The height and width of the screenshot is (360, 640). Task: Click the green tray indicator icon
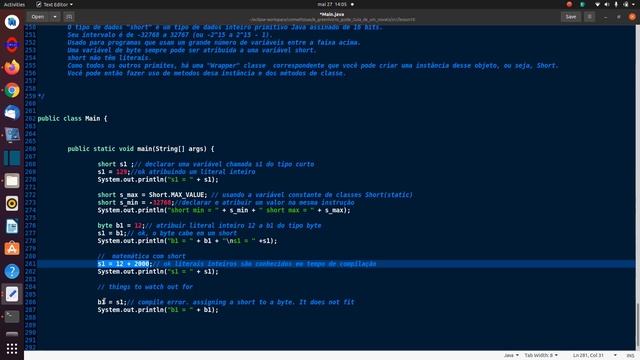[x=582, y=4]
